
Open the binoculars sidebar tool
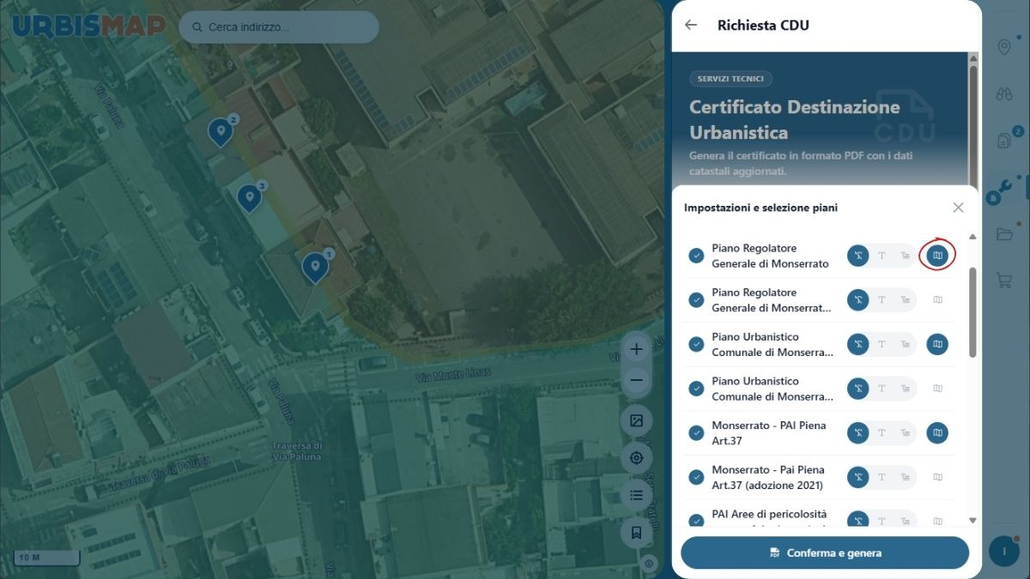[x=1004, y=94]
